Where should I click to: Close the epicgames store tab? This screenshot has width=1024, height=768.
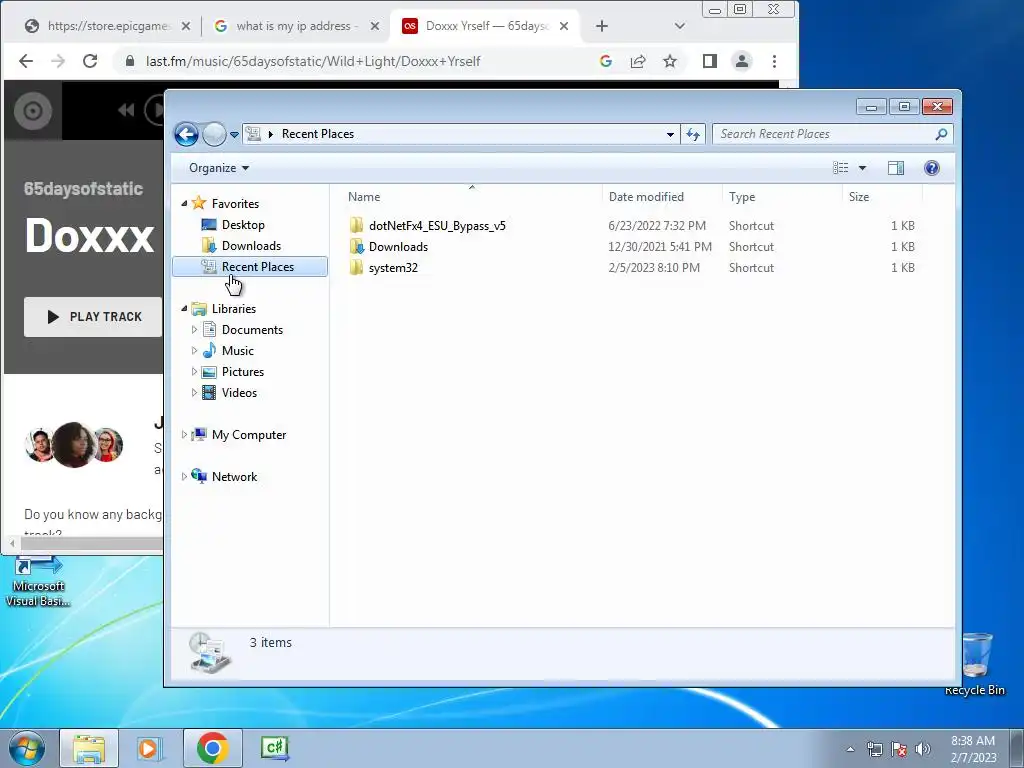pos(186,26)
